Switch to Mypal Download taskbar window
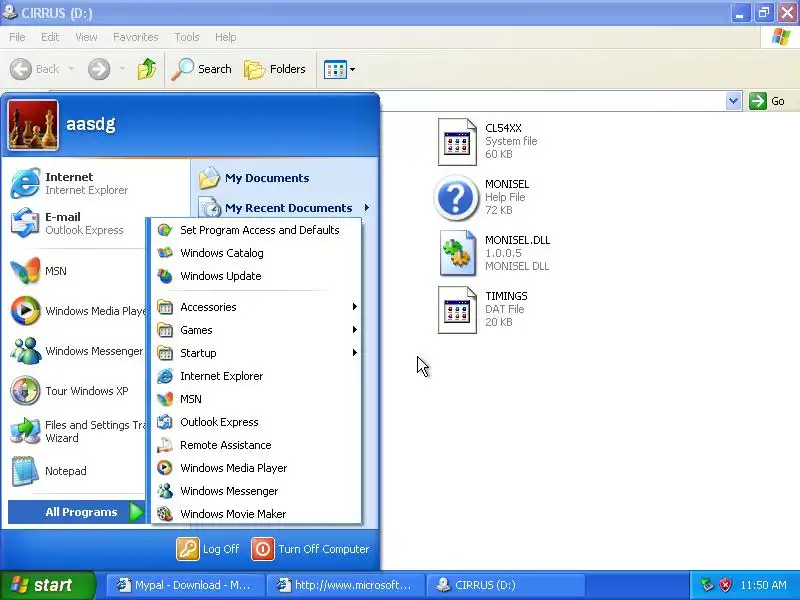Screen dimensions: 800x600 (x=185, y=585)
